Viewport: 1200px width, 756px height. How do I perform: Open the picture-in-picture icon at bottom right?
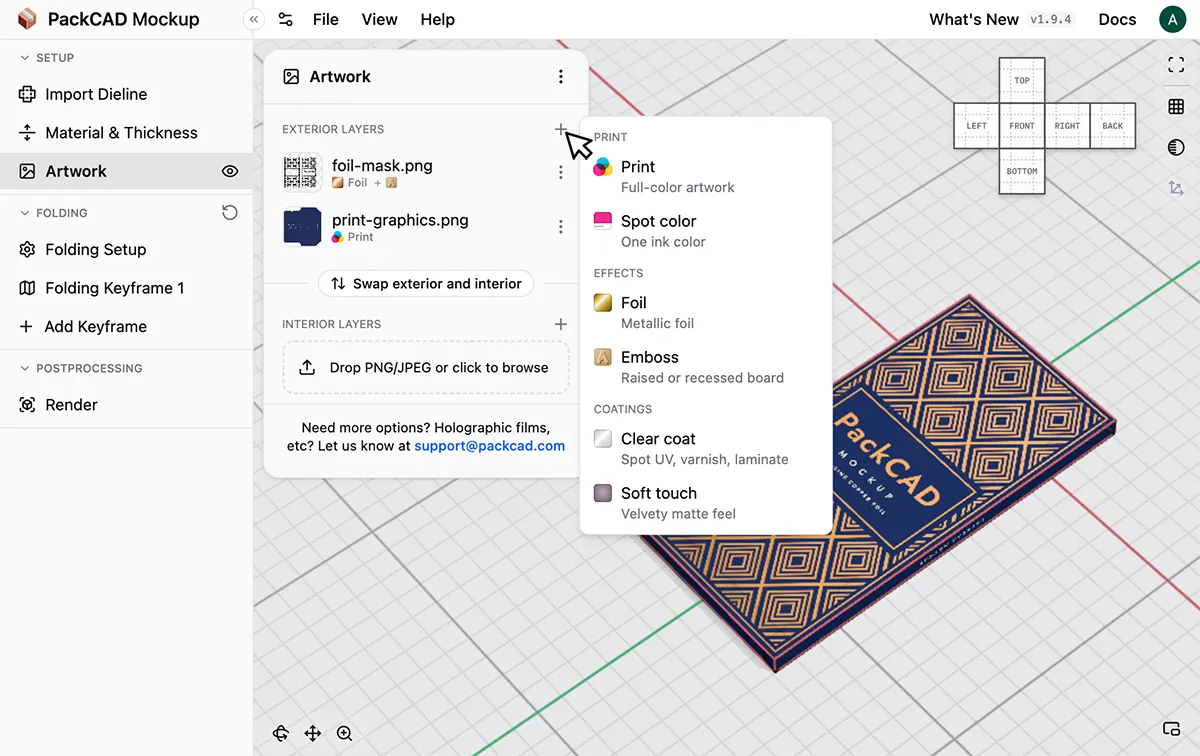coord(1172,728)
